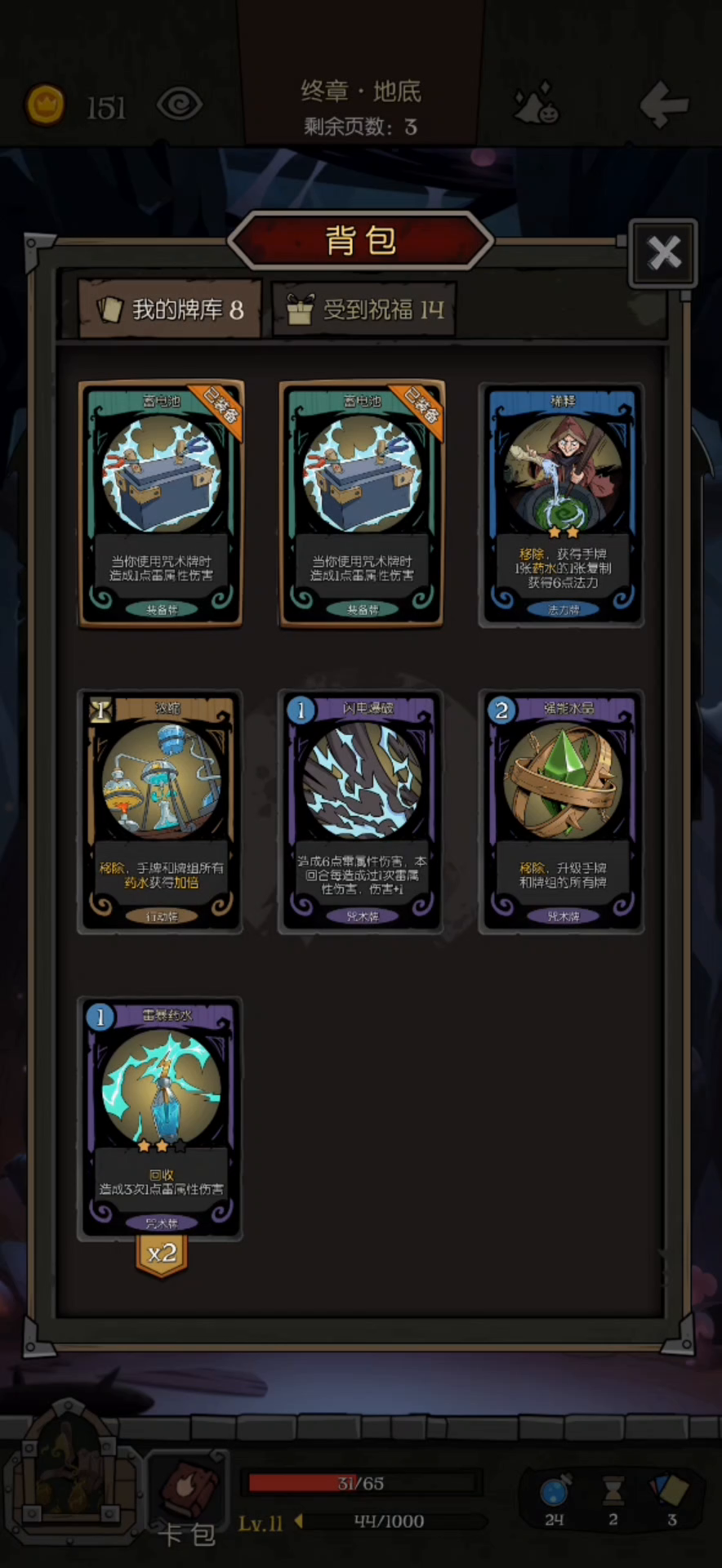Select the 闪电爆破 lightning card
722x1568 pixels.
[x=361, y=812]
